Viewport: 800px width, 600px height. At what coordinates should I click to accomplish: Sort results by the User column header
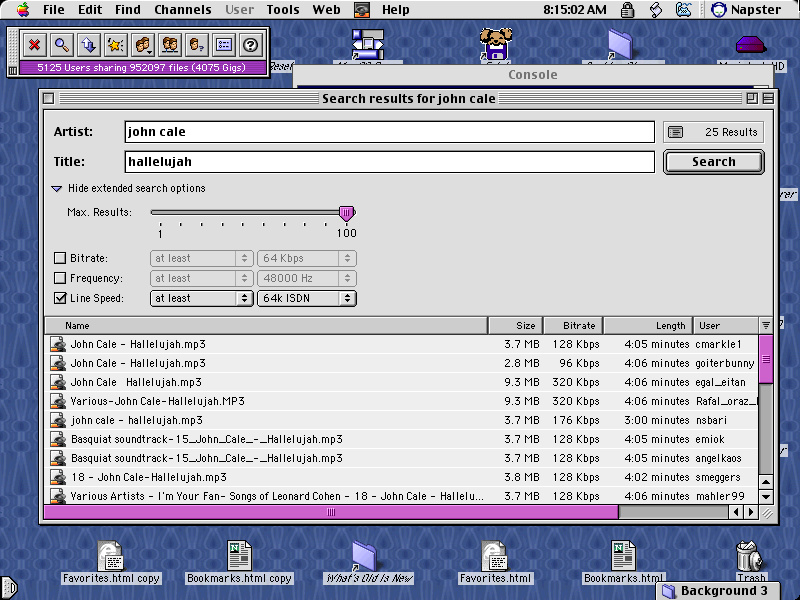coord(726,326)
